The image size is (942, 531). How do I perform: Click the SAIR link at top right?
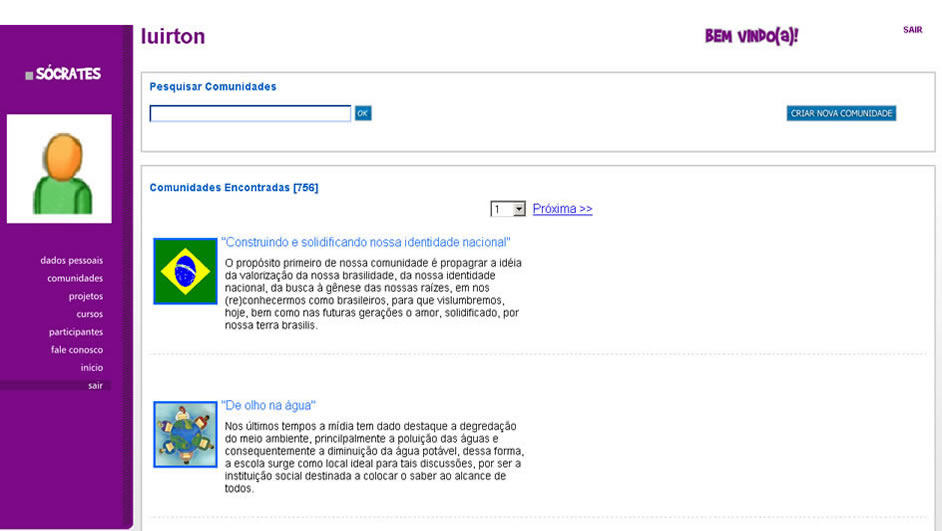click(x=912, y=30)
